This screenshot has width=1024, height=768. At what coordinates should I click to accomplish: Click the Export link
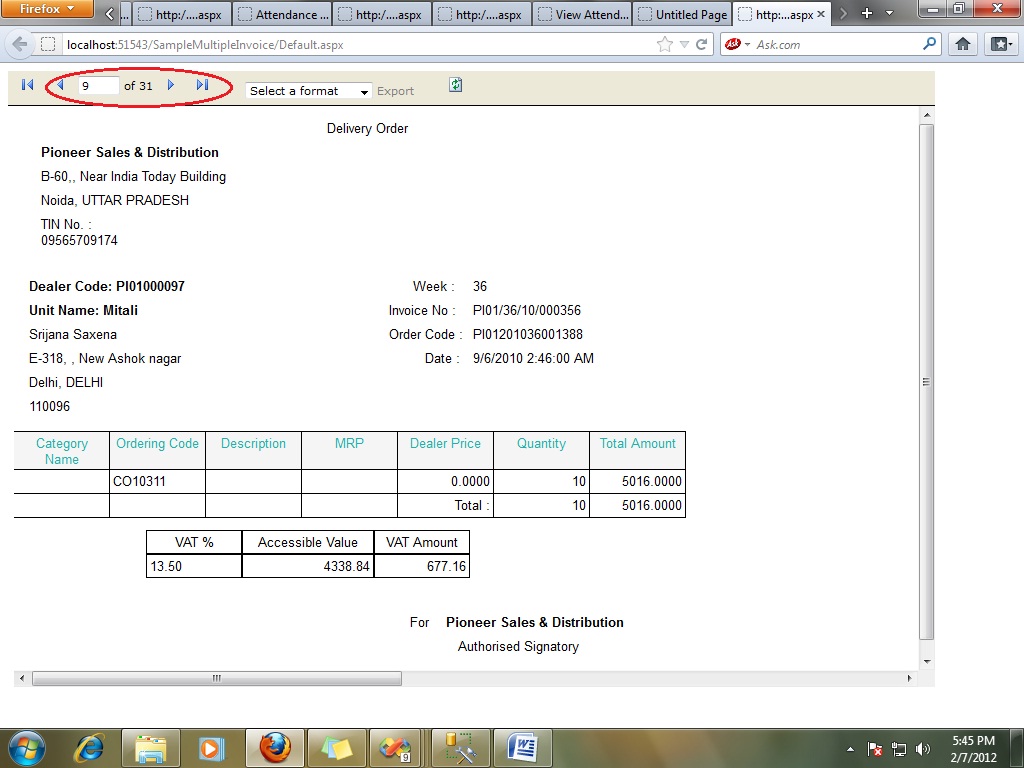396,91
